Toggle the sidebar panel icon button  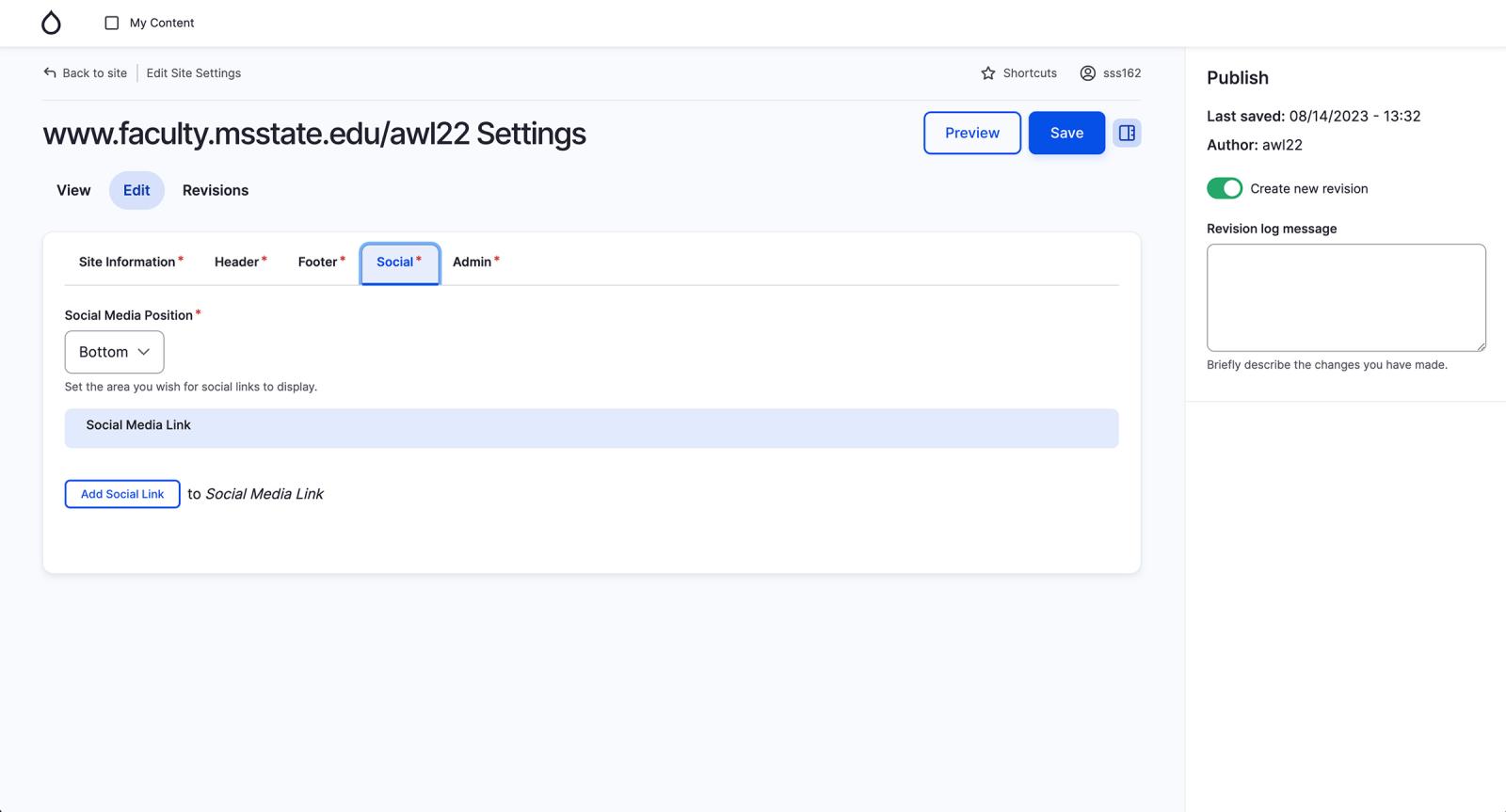pos(1127,133)
